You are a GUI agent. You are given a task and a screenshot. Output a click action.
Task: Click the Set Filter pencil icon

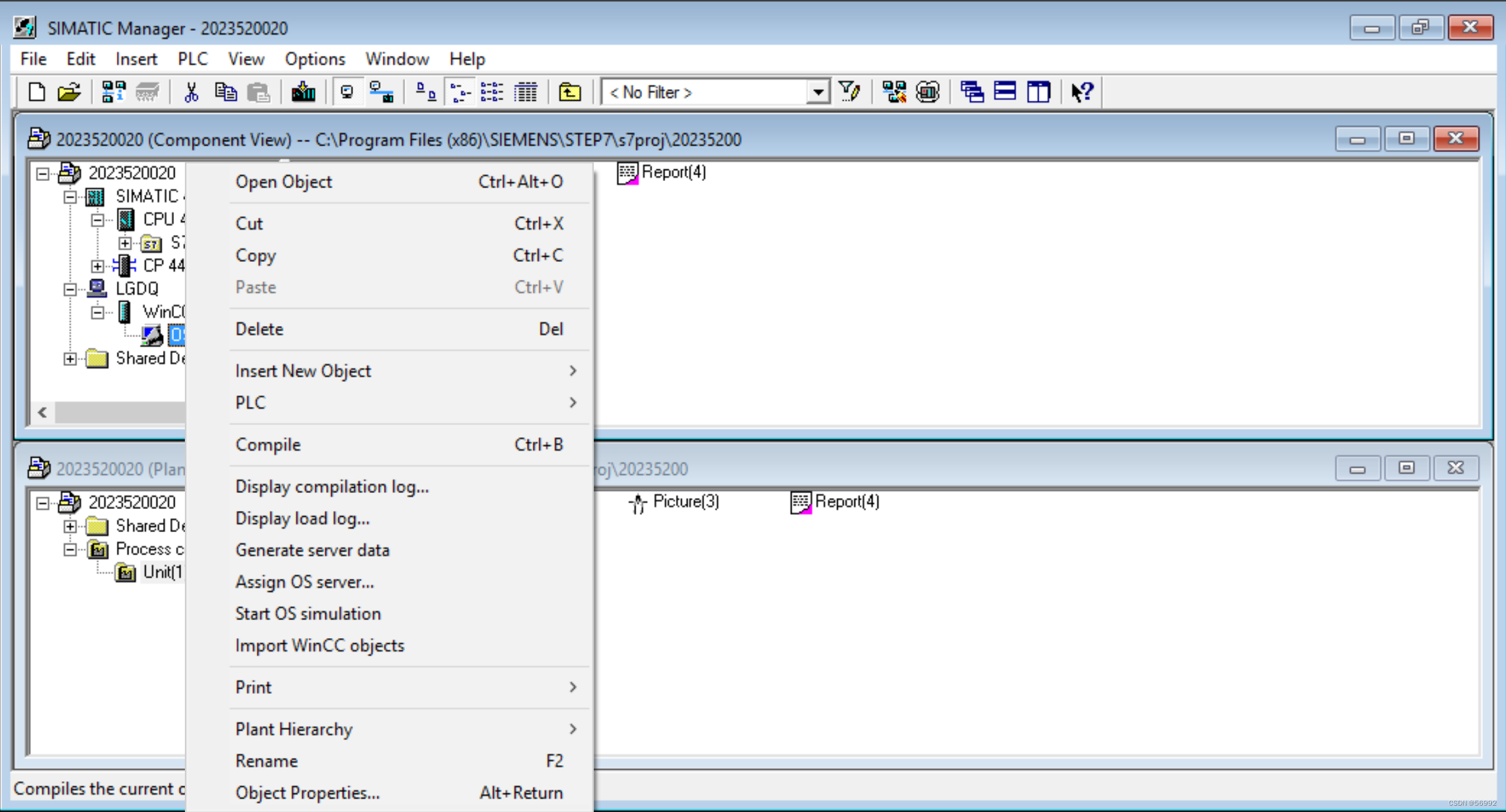(x=849, y=91)
